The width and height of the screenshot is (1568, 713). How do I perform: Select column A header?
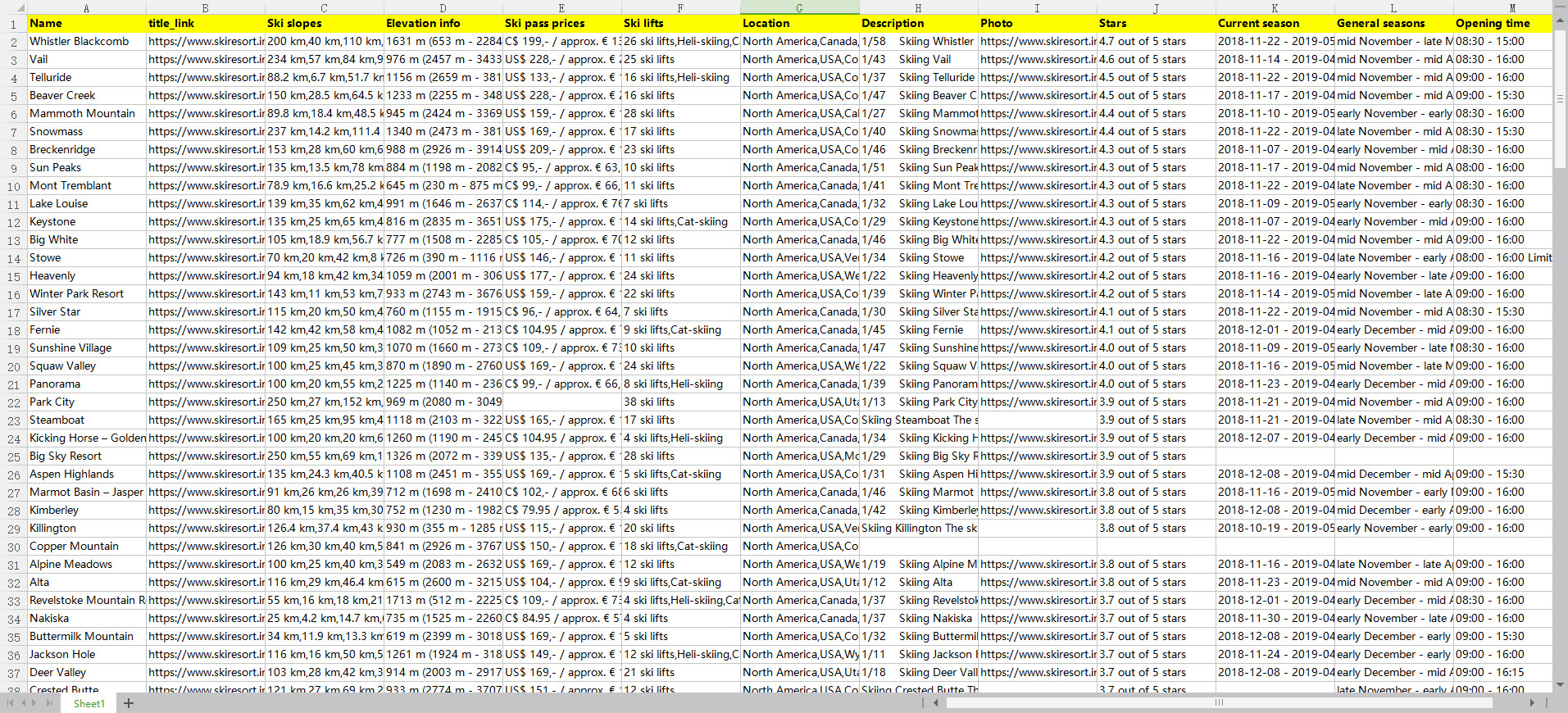(x=86, y=7)
